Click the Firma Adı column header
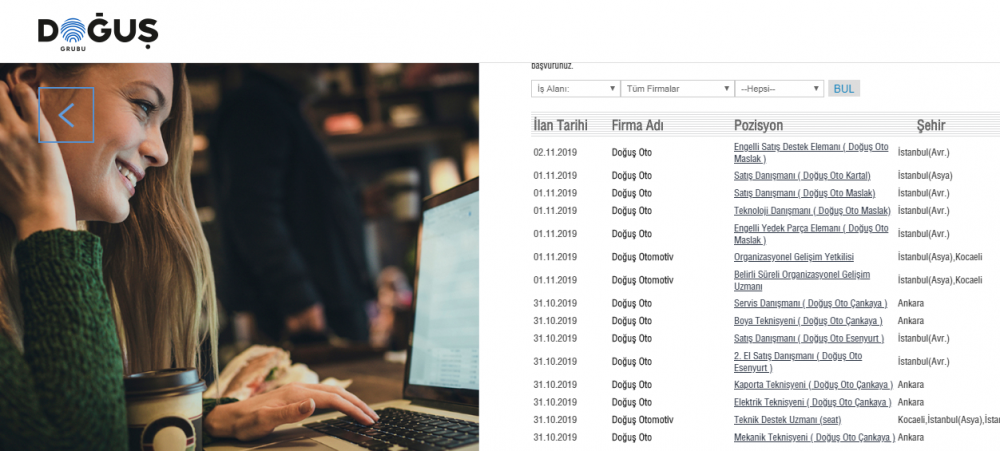The height and width of the screenshot is (451, 1000). (x=637, y=125)
